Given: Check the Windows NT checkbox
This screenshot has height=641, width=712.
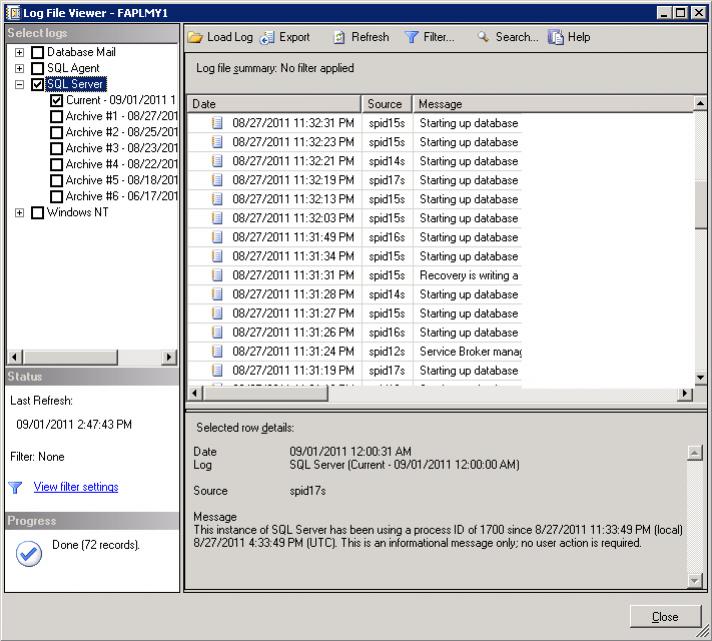Looking at the screenshot, I should tap(38, 212).
